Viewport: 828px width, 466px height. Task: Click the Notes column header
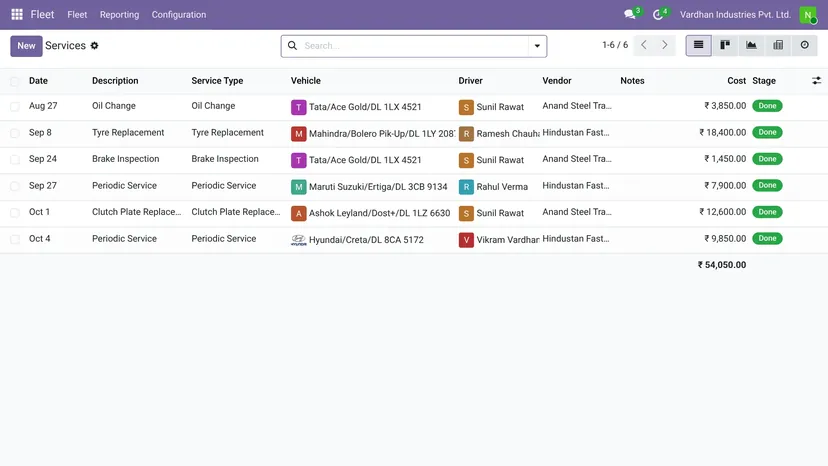tap(632, 81)
